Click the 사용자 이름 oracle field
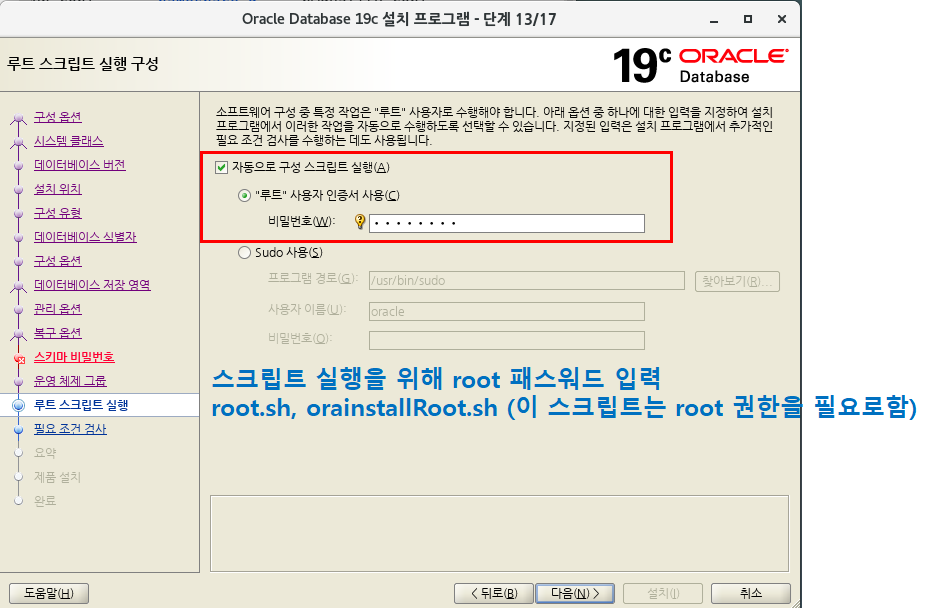The image size is (933, 608). [x=506, y=312]
